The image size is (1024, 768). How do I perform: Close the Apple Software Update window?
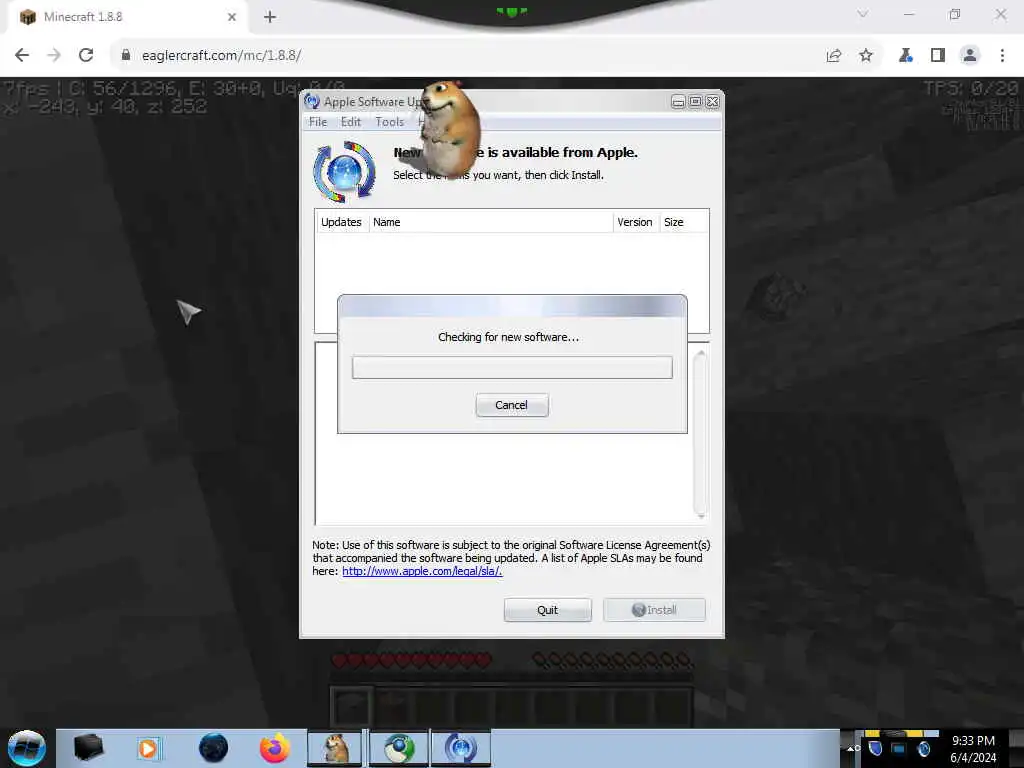712,102
